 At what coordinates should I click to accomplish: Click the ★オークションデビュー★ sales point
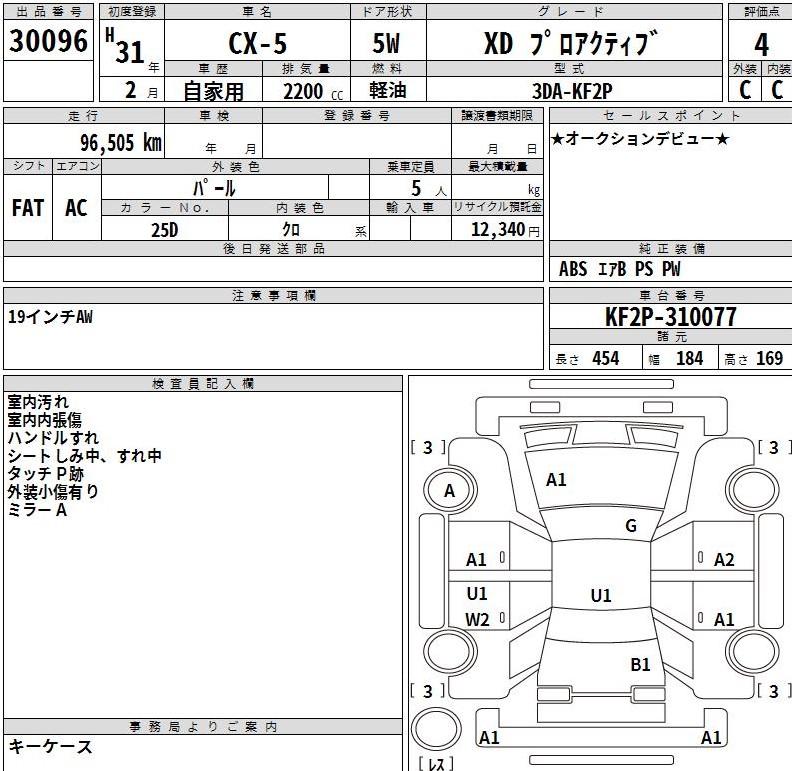639,138
